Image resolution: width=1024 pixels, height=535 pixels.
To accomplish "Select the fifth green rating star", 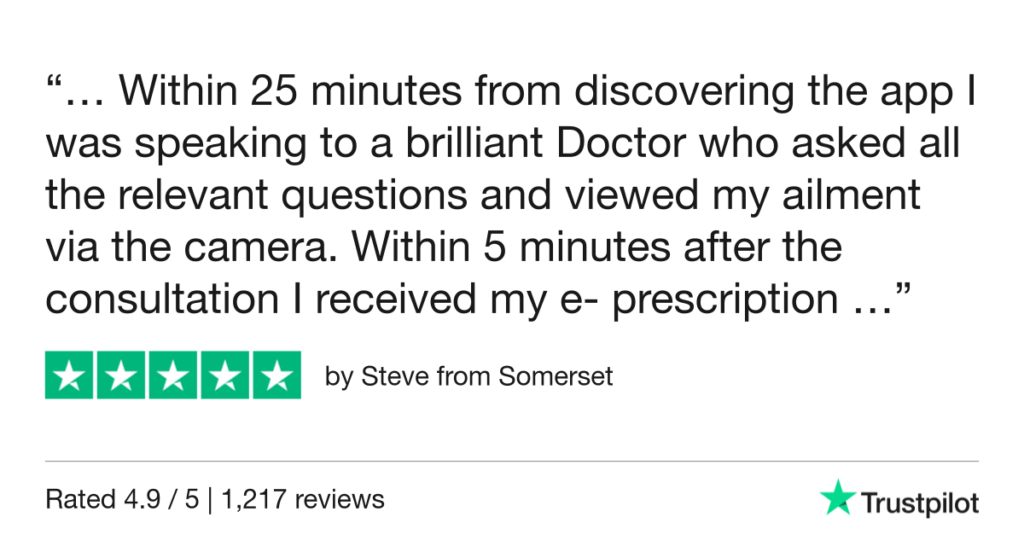I will [x=276, y=376].
